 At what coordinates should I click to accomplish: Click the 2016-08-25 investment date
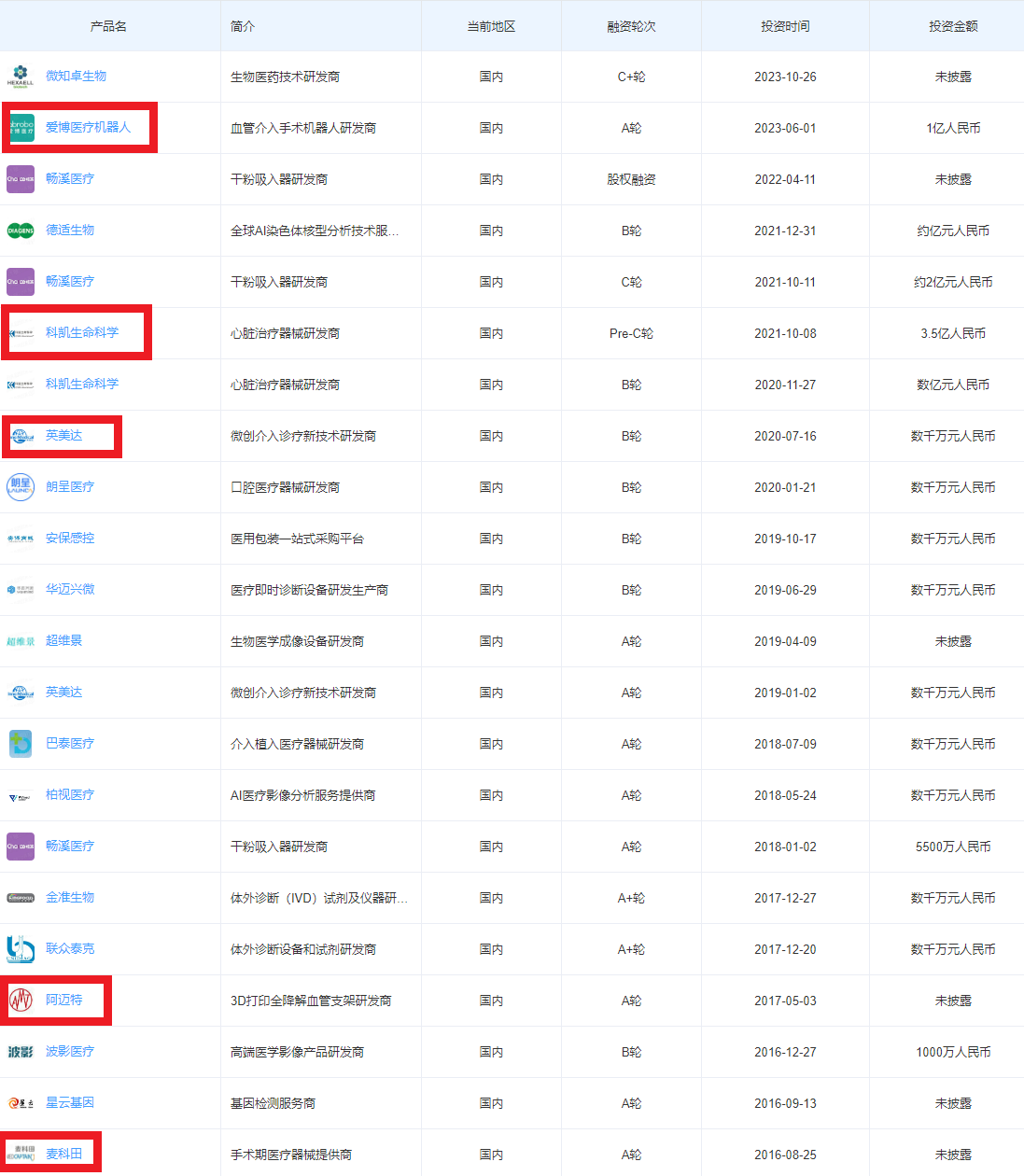click(785, 1155)
